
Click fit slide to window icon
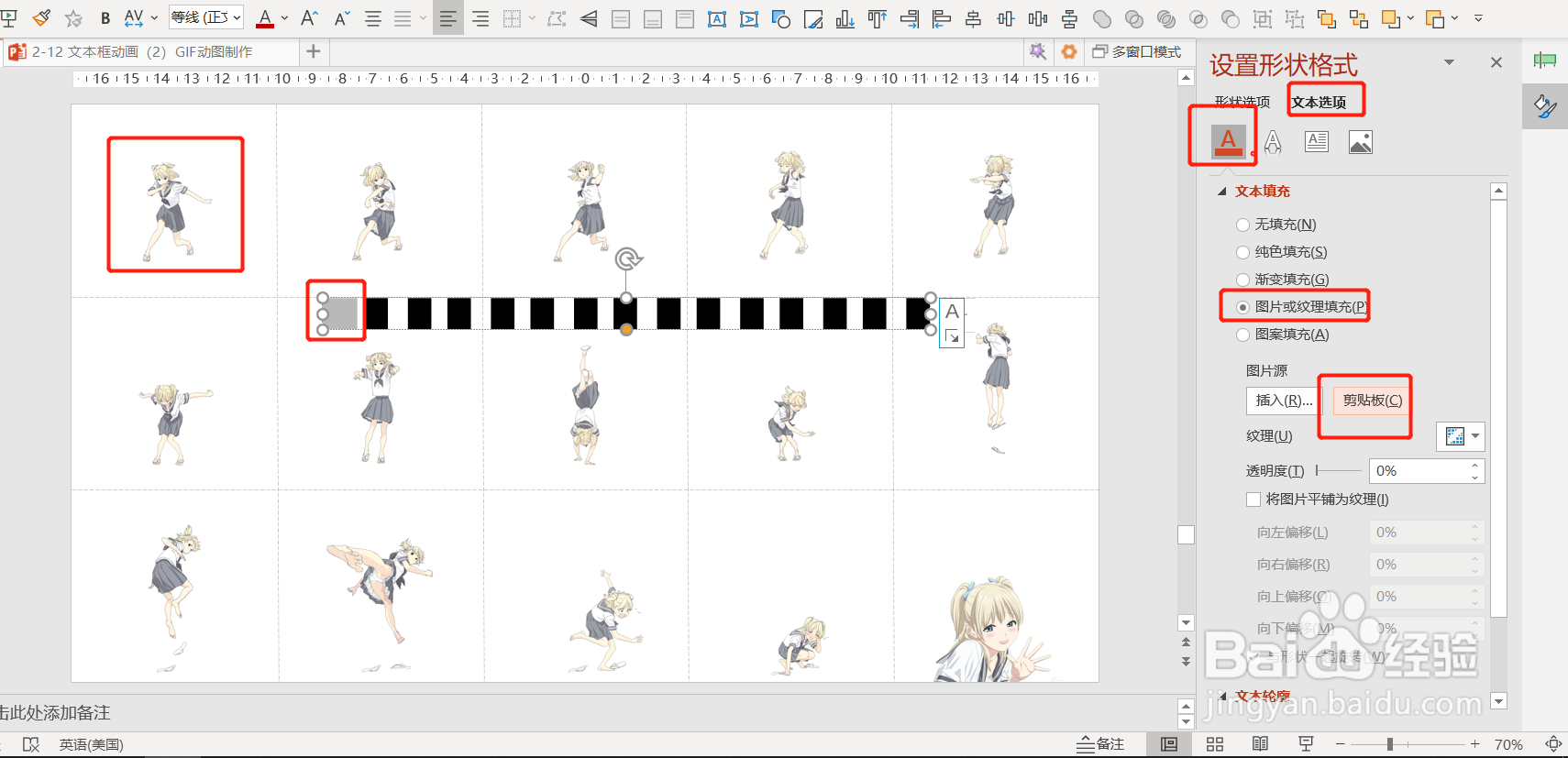(1553, 744)
